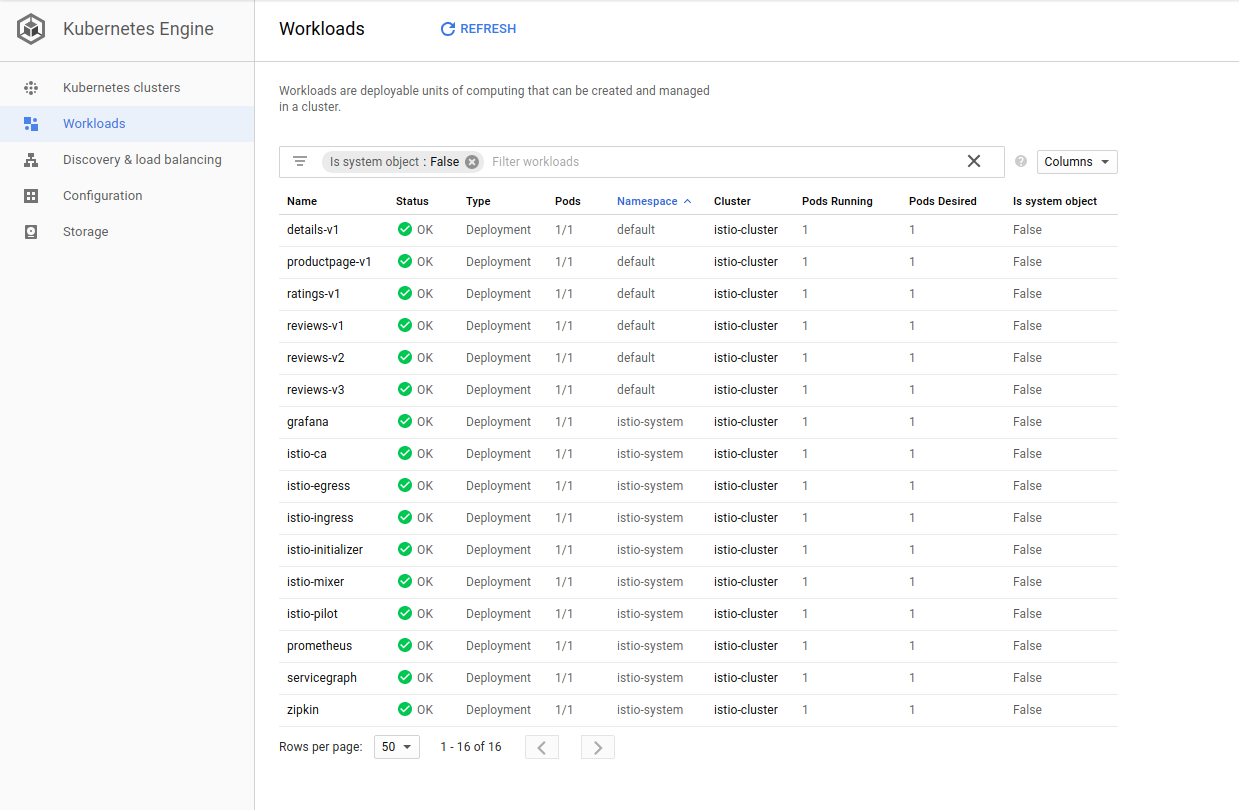
Task: Click the Deployment type cell for istio-mixer
Action: click(x=498, y=582)
